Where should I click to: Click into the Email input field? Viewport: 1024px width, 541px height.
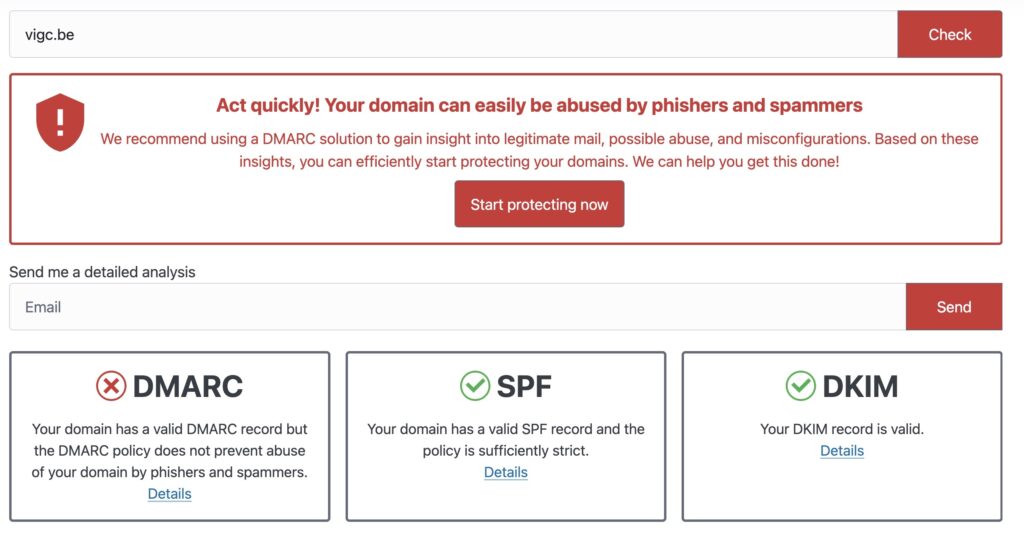pos(457,307)
